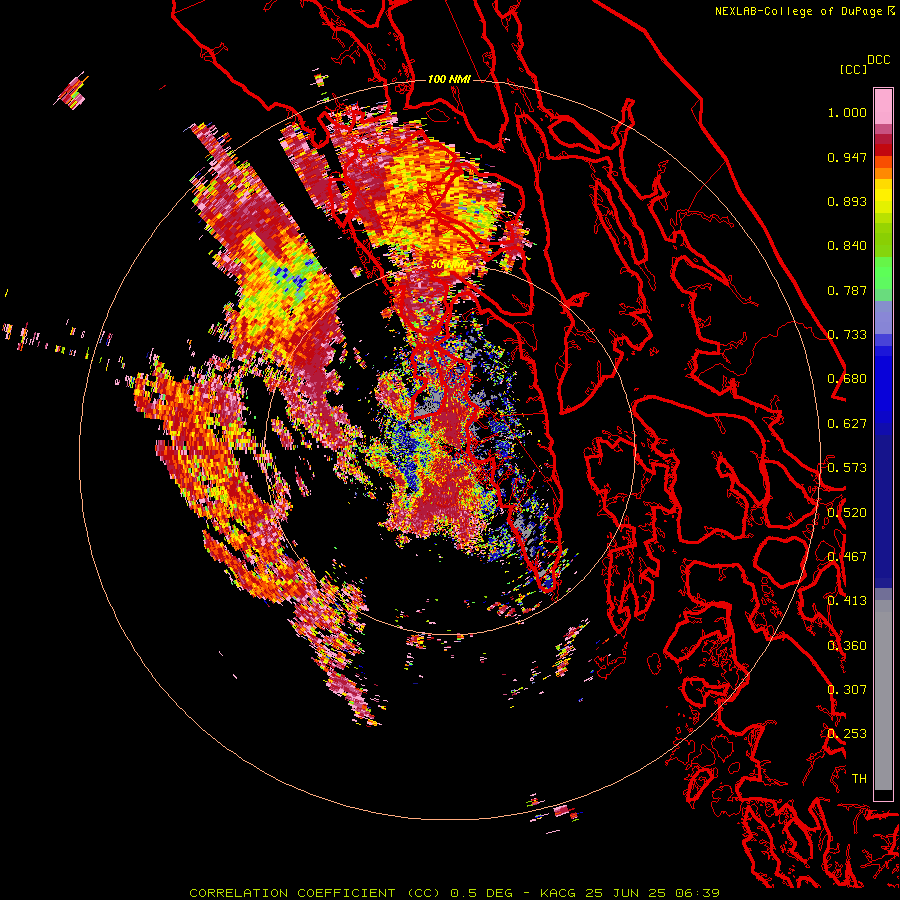Viewport: 900px width, 900px height.
Task: Click the 0.573 color scale value
Action: (847, 468)
